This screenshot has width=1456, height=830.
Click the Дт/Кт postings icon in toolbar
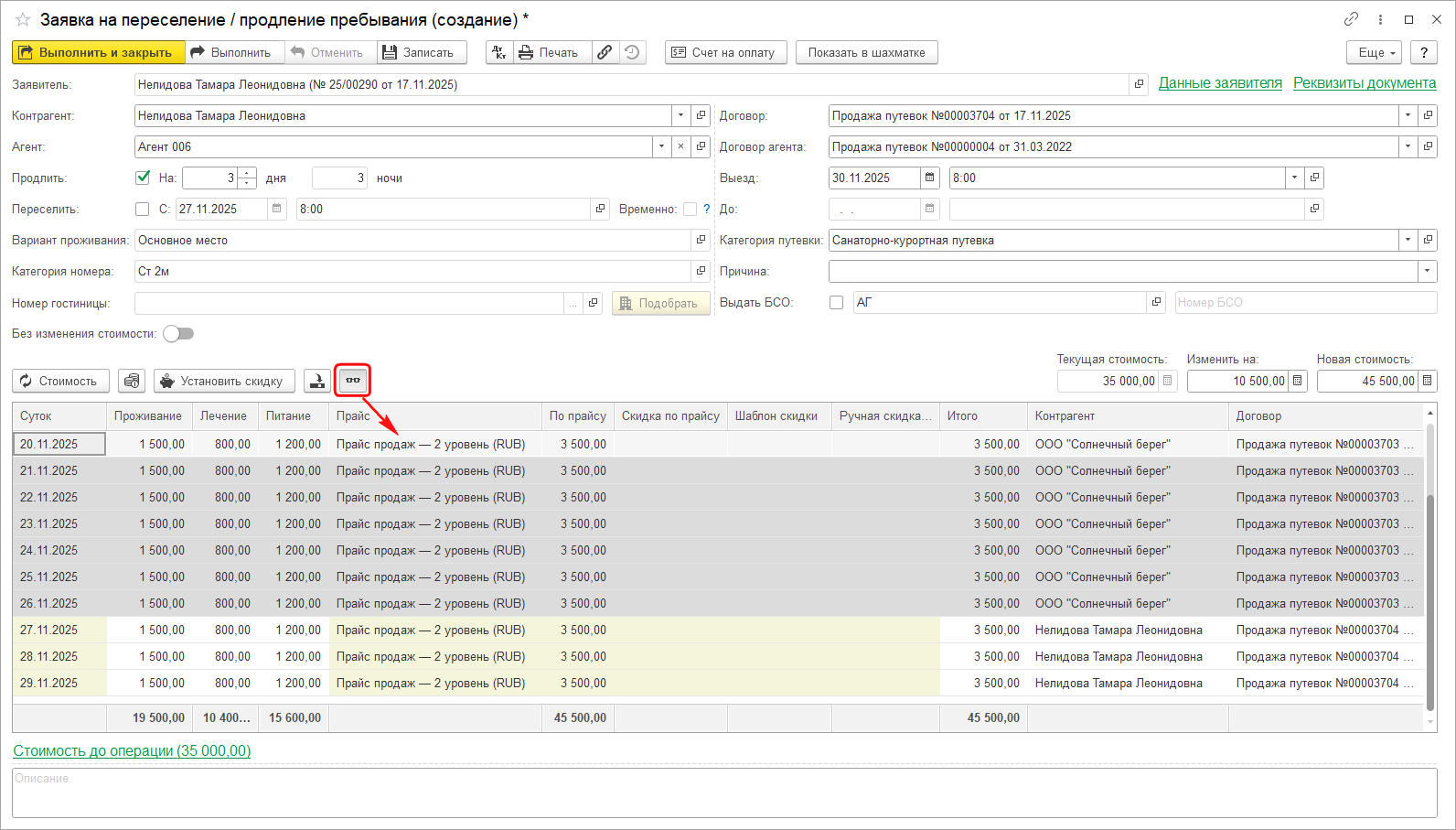499,53
